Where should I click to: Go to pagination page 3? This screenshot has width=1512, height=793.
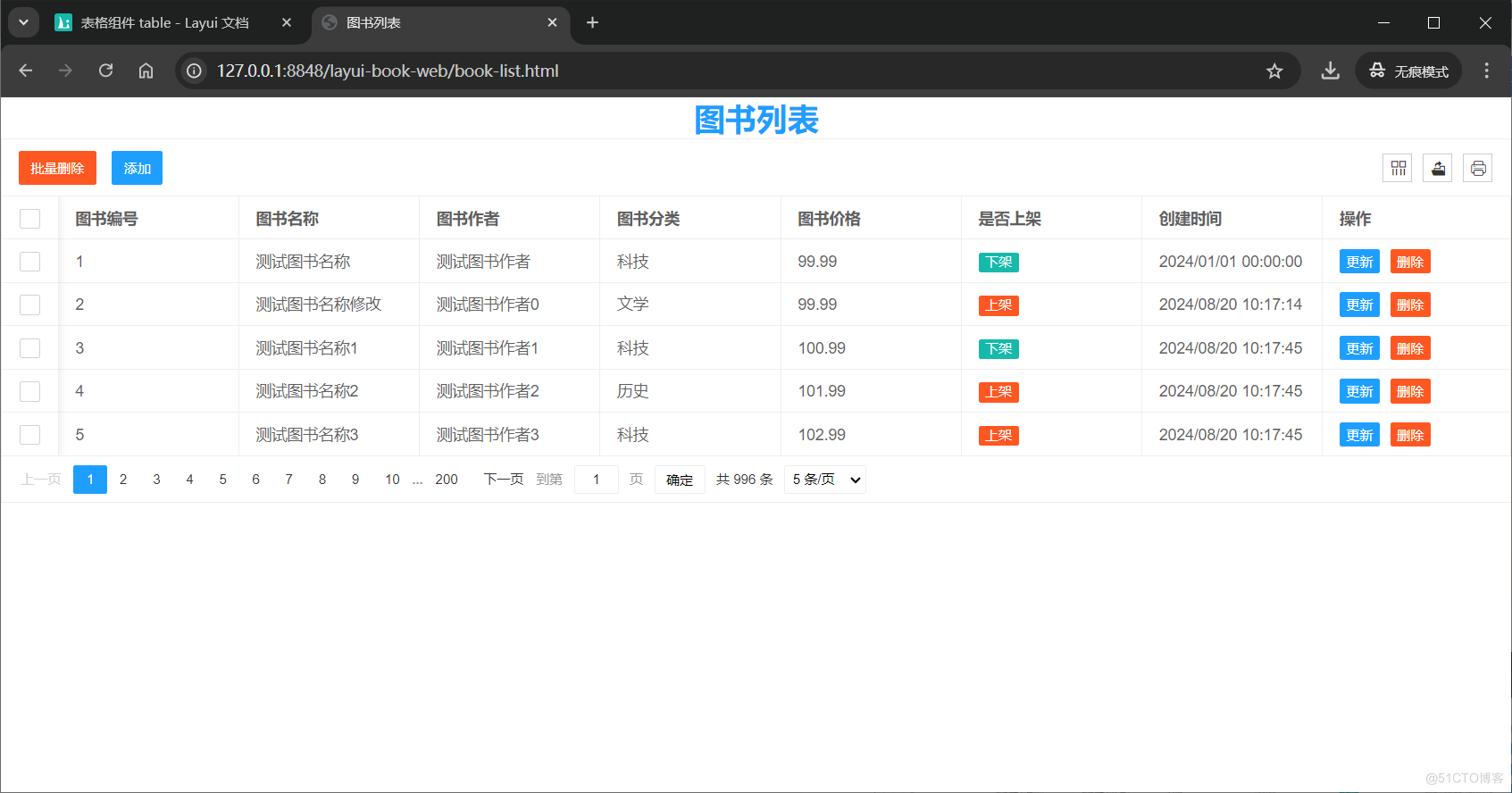coord(156,480)
